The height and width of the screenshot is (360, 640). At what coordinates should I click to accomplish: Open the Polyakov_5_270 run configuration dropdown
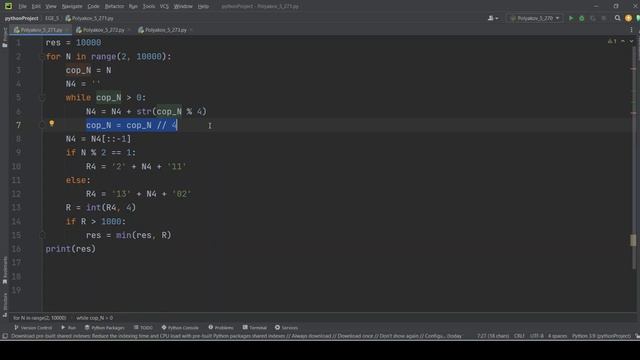pos(535,18)
